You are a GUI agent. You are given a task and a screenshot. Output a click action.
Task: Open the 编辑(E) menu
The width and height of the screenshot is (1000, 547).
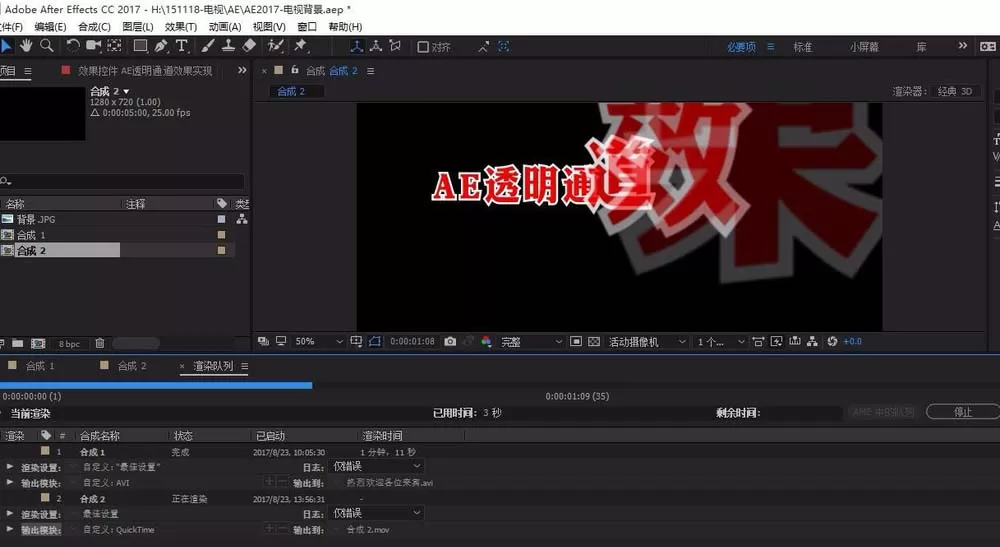[50, 27]
